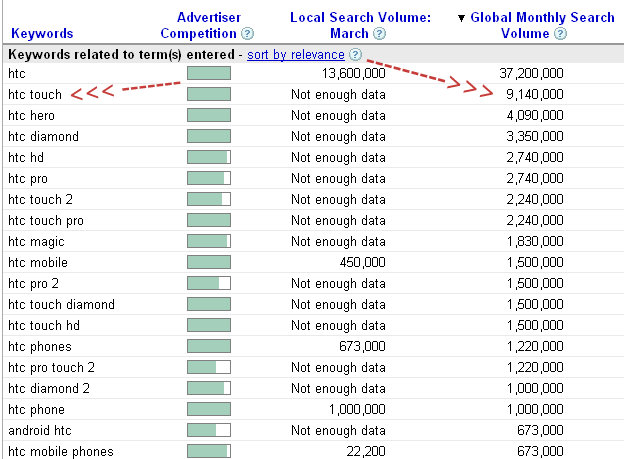This screenshot has width=624, height=459.
Task: Sort by Keywords column header
Action: coord(42,33)
